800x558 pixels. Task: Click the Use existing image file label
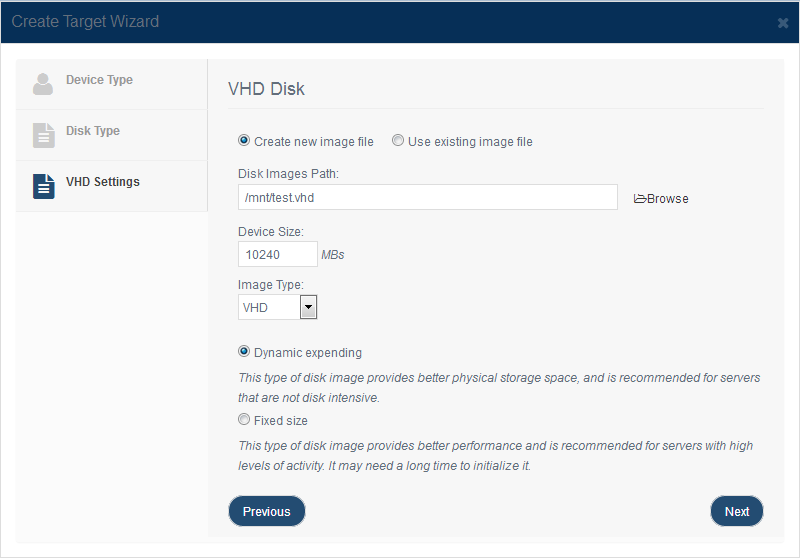(470, 142)
